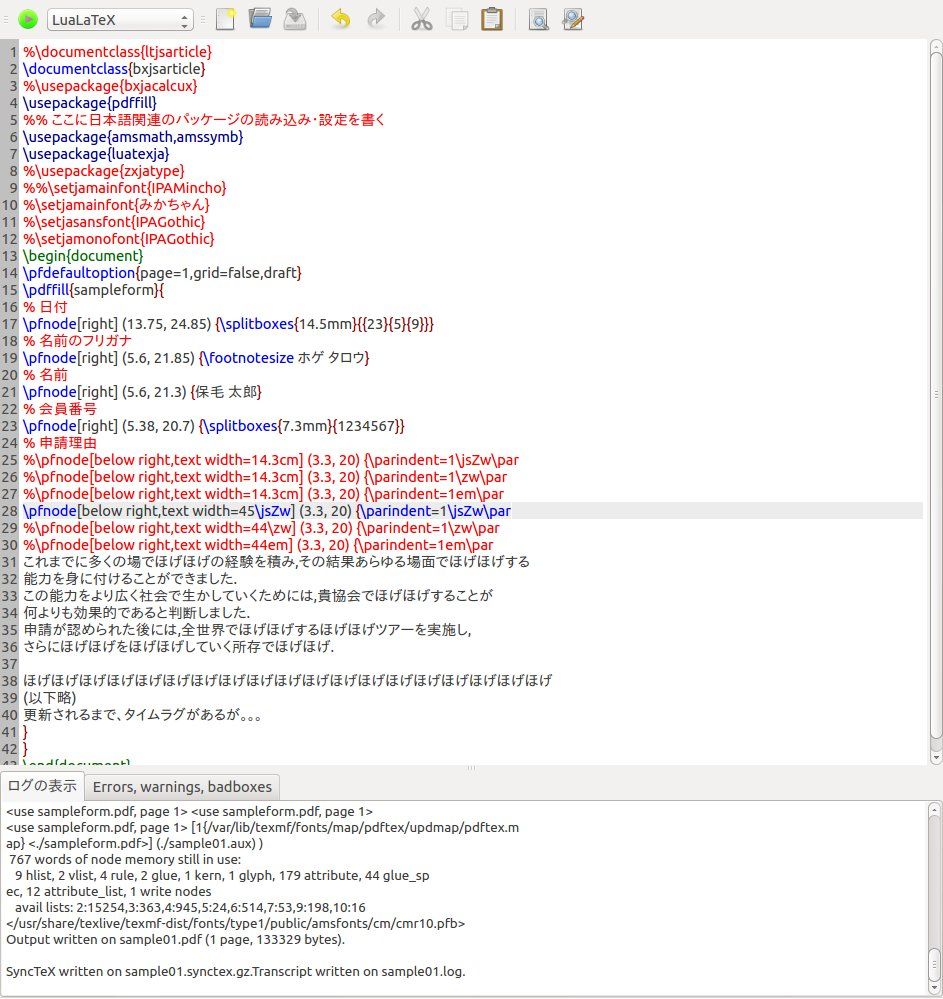Open the Find and Replace dialog
The height and width of the screenshot is (999, 943).
[573, 19]
